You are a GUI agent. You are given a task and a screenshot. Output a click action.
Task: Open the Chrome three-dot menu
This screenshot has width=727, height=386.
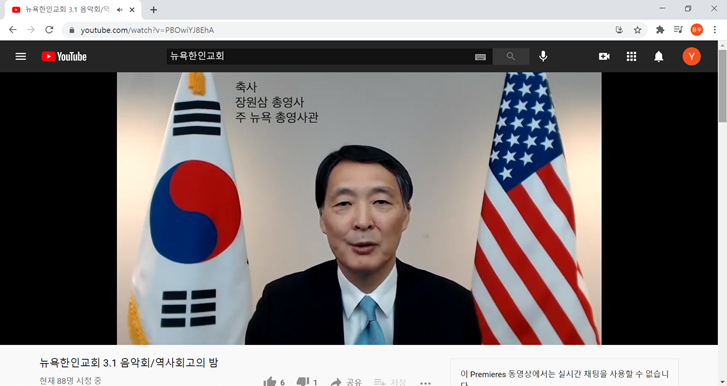tap(714, 30)
